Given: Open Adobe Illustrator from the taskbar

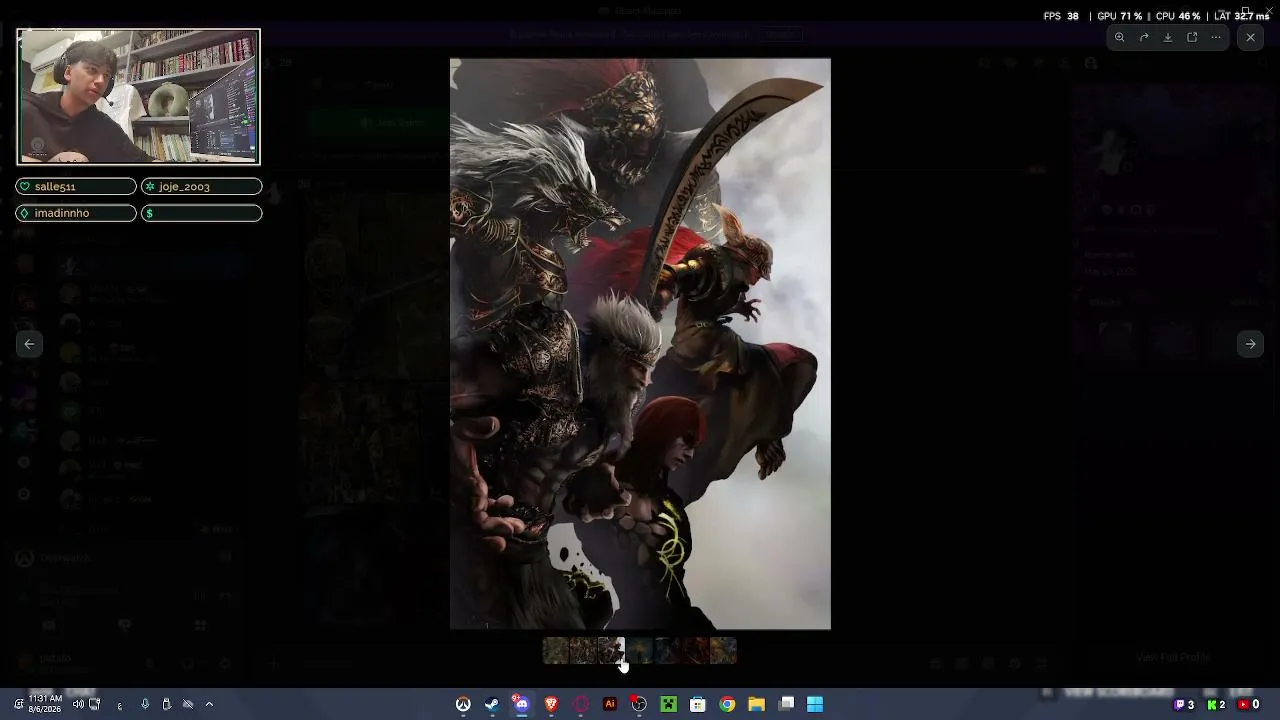Looking at the screenshot, I should coord(610,704).
